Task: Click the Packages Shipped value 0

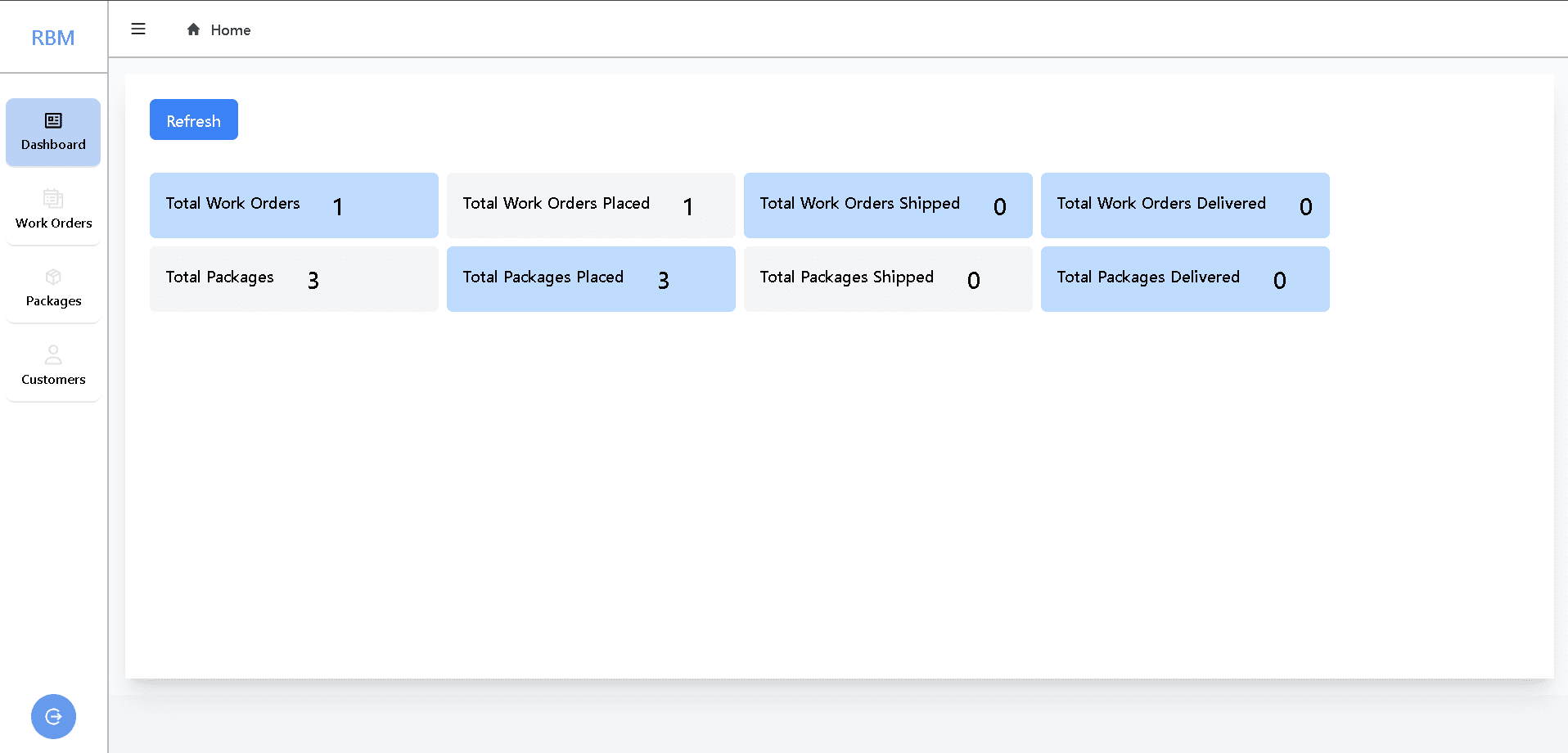Action: (x=974, y=281)
